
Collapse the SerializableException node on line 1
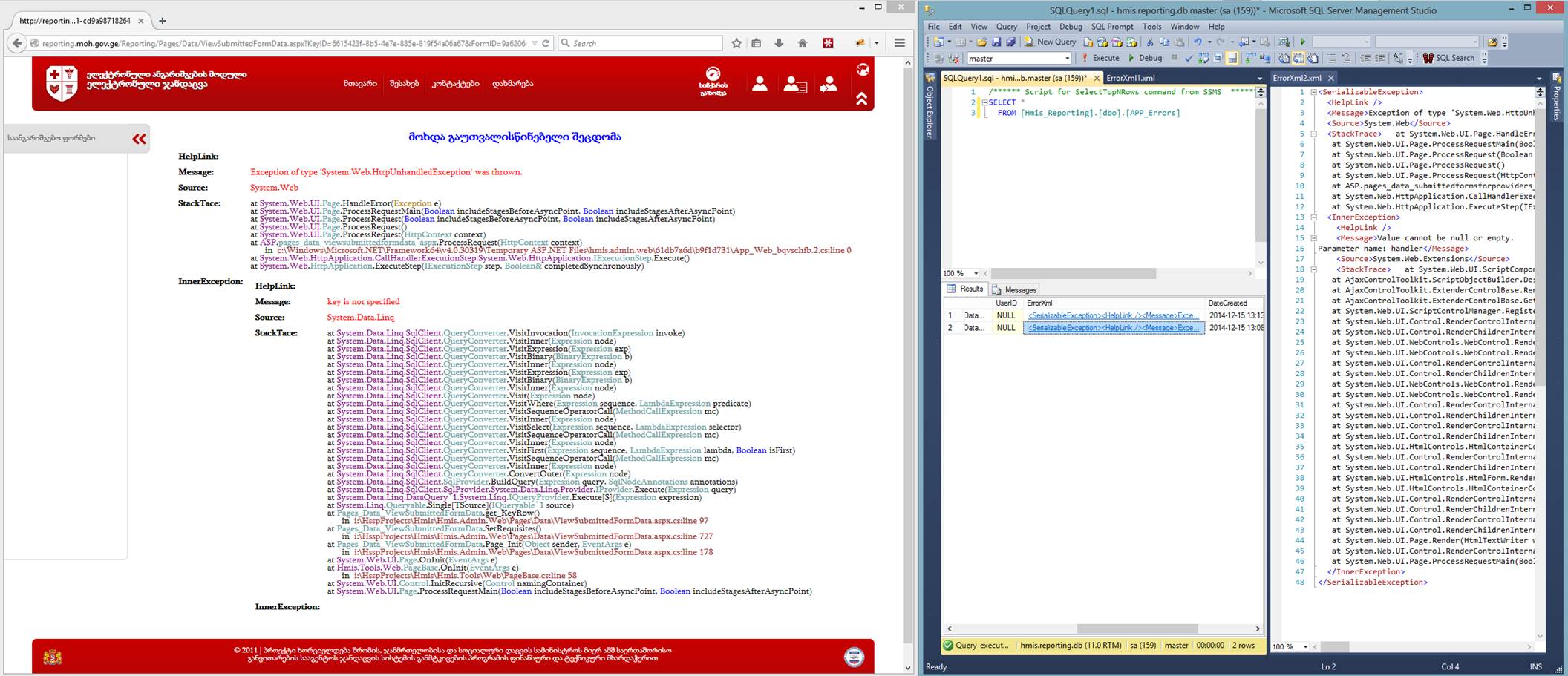click(1313, 93)
